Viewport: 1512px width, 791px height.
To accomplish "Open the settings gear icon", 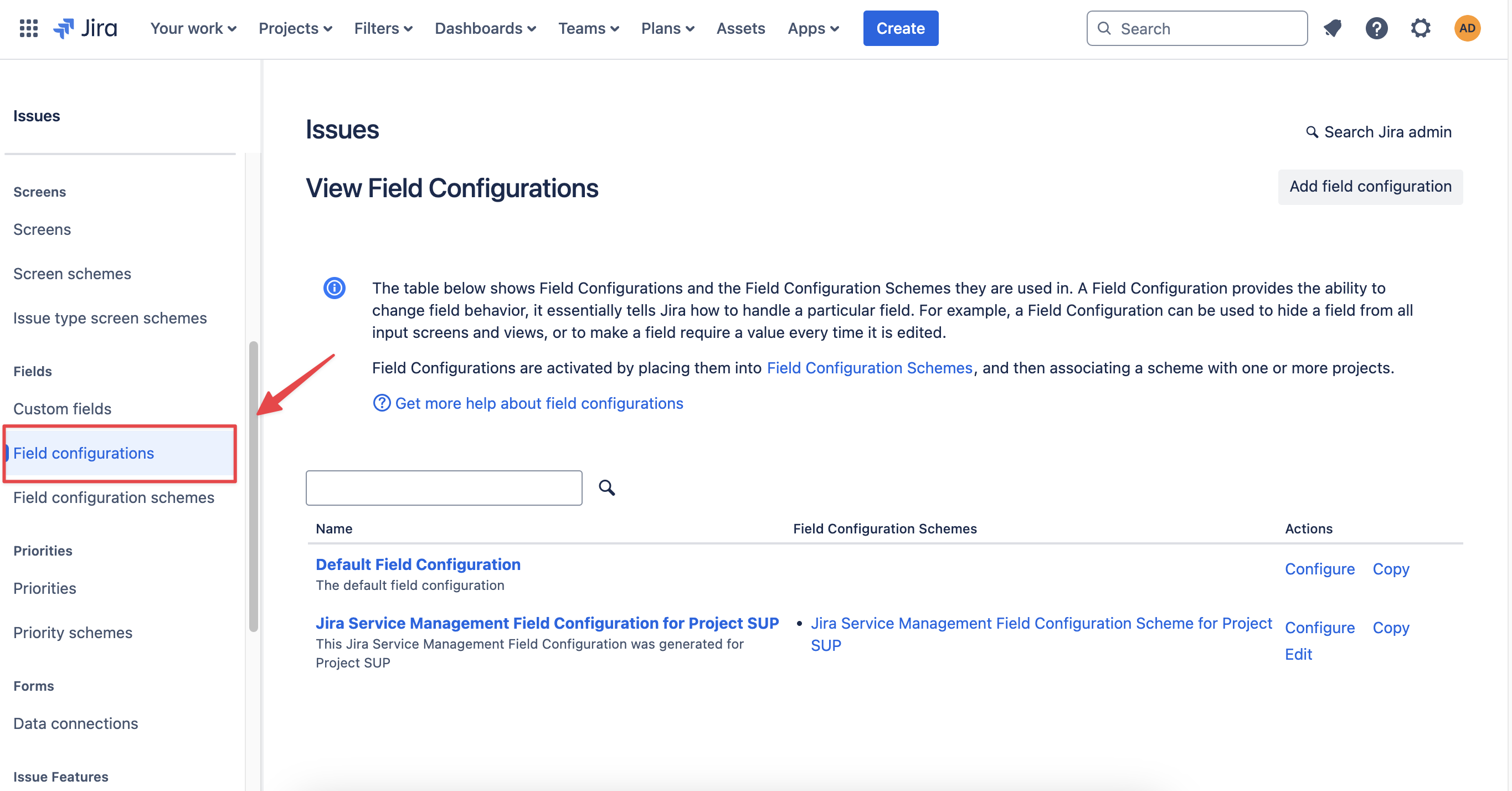I will coord(1421,28).
